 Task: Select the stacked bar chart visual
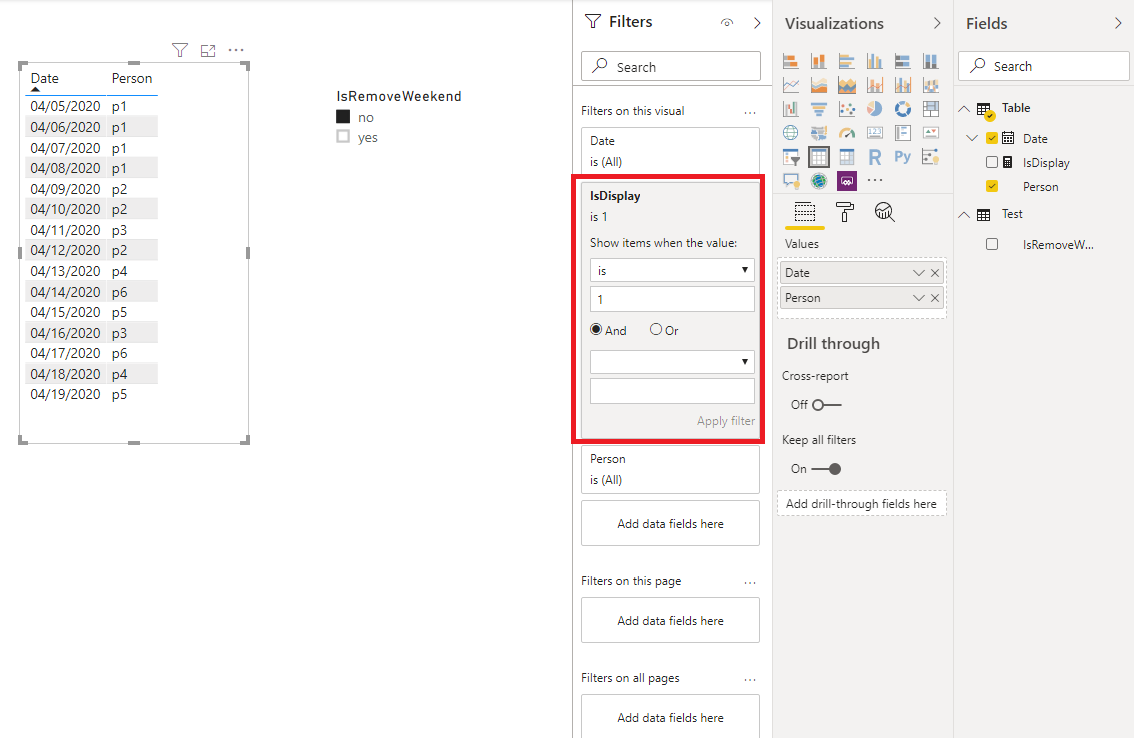point(790,62)
